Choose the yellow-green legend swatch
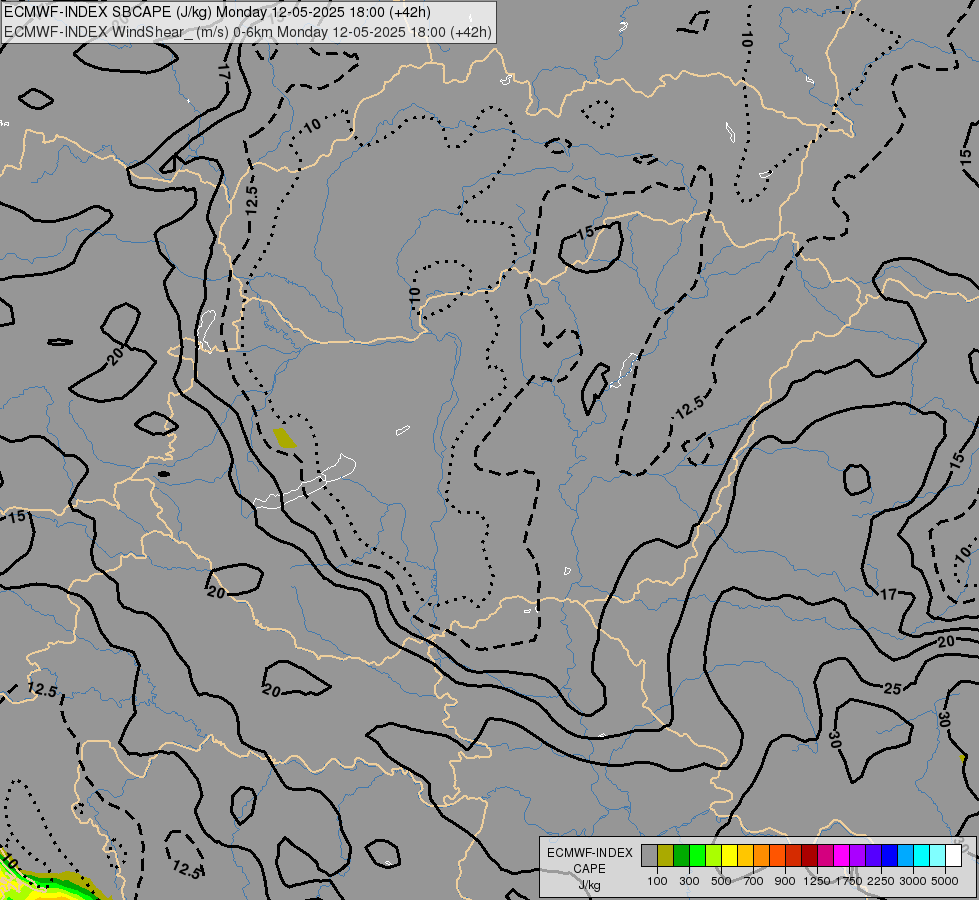This screenshot has height=900, width=979. pyautogui.click(x=714, y=856)
